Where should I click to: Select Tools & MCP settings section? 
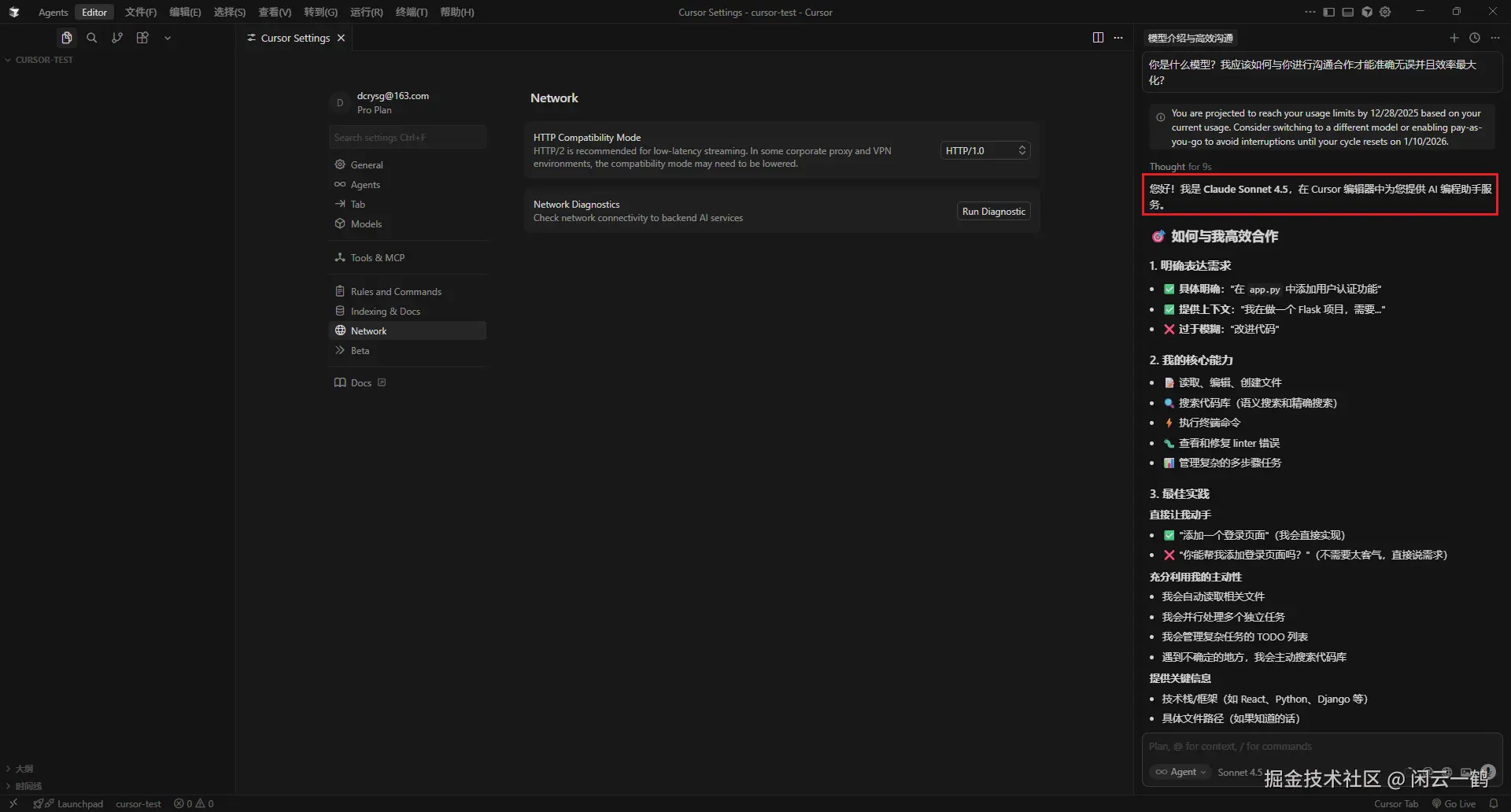point(377,257)
